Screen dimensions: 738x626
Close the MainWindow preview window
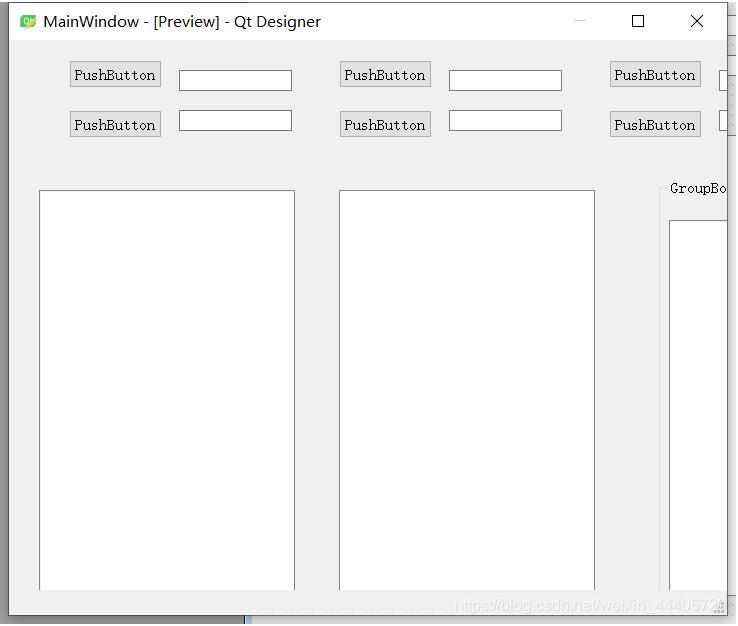[697, 21]
